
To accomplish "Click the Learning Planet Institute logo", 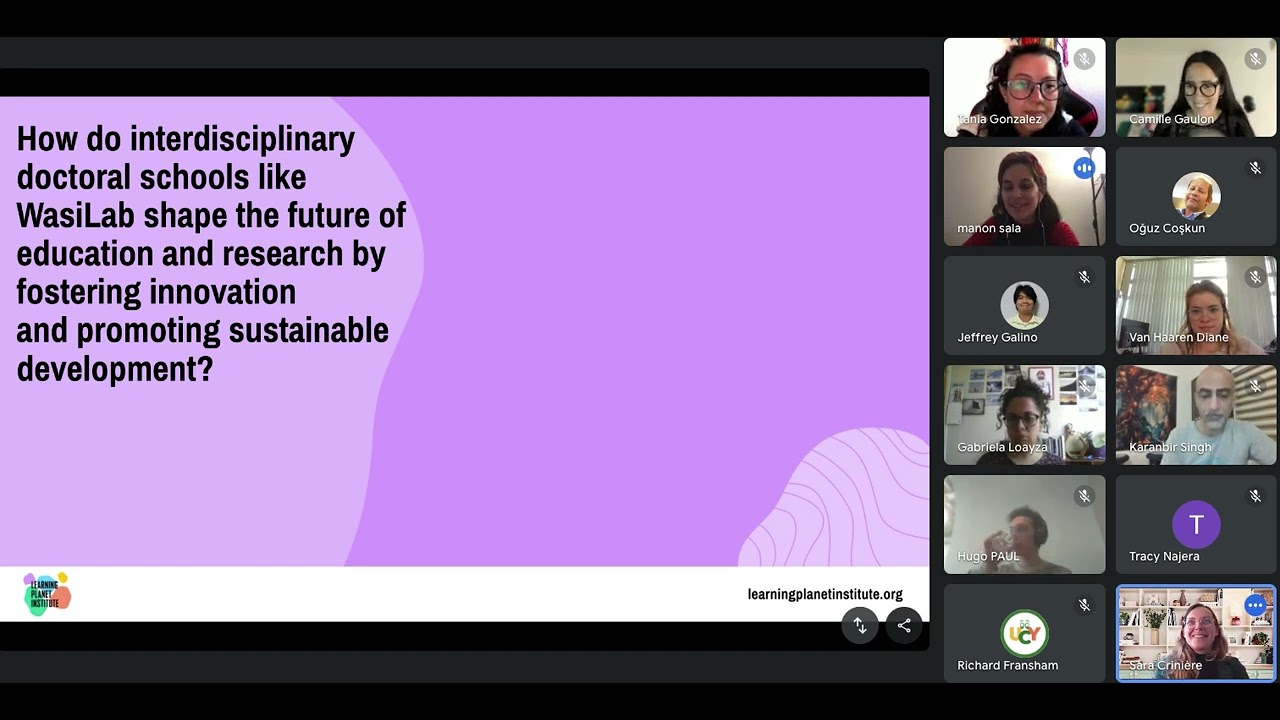I will coord(47,594).
